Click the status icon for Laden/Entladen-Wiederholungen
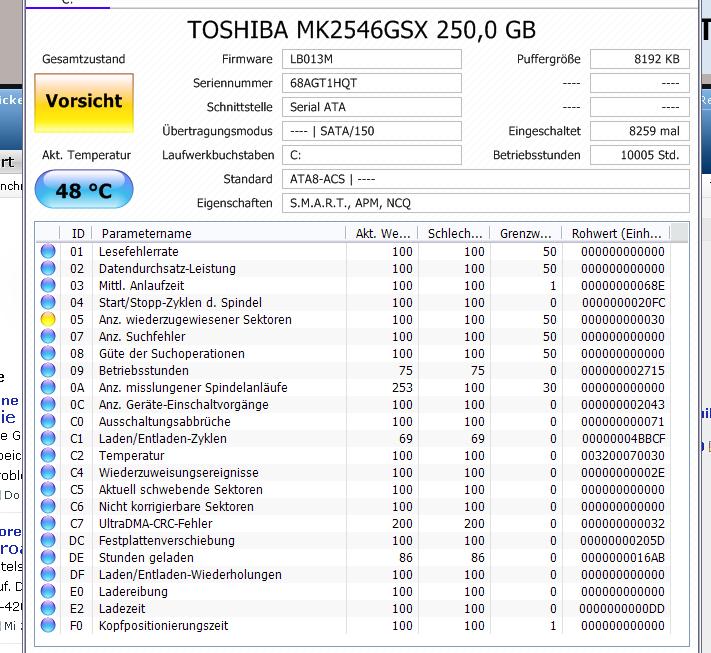Screen dimensions: 711x653 pyautogui.click(x=48, y=574)
